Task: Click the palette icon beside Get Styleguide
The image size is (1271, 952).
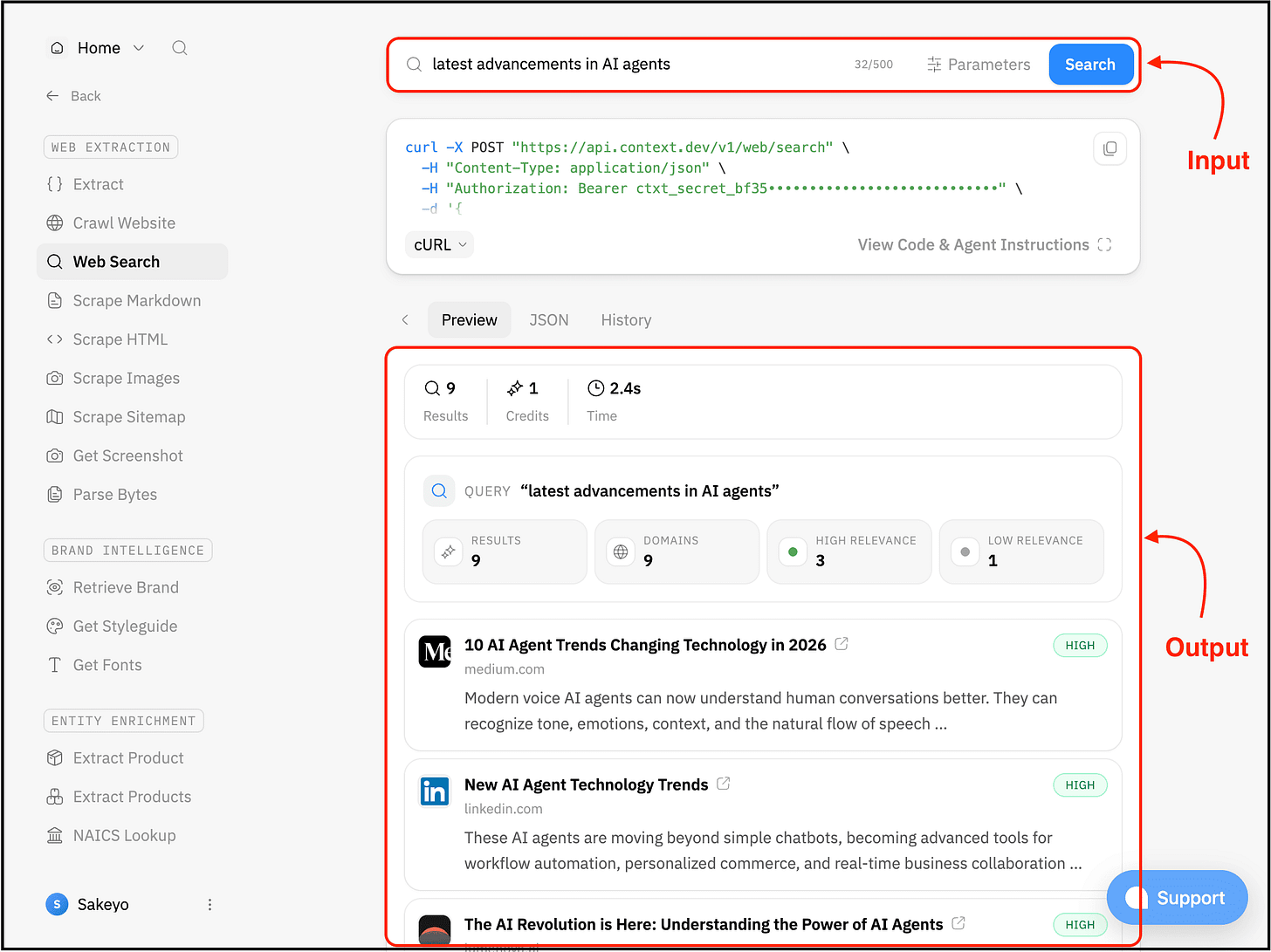Action: click(54, 626)
